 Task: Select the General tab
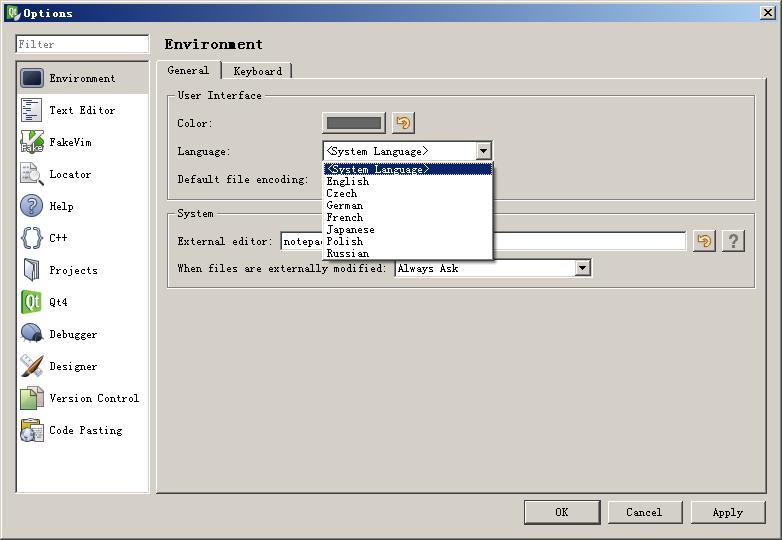click(188, 70)
